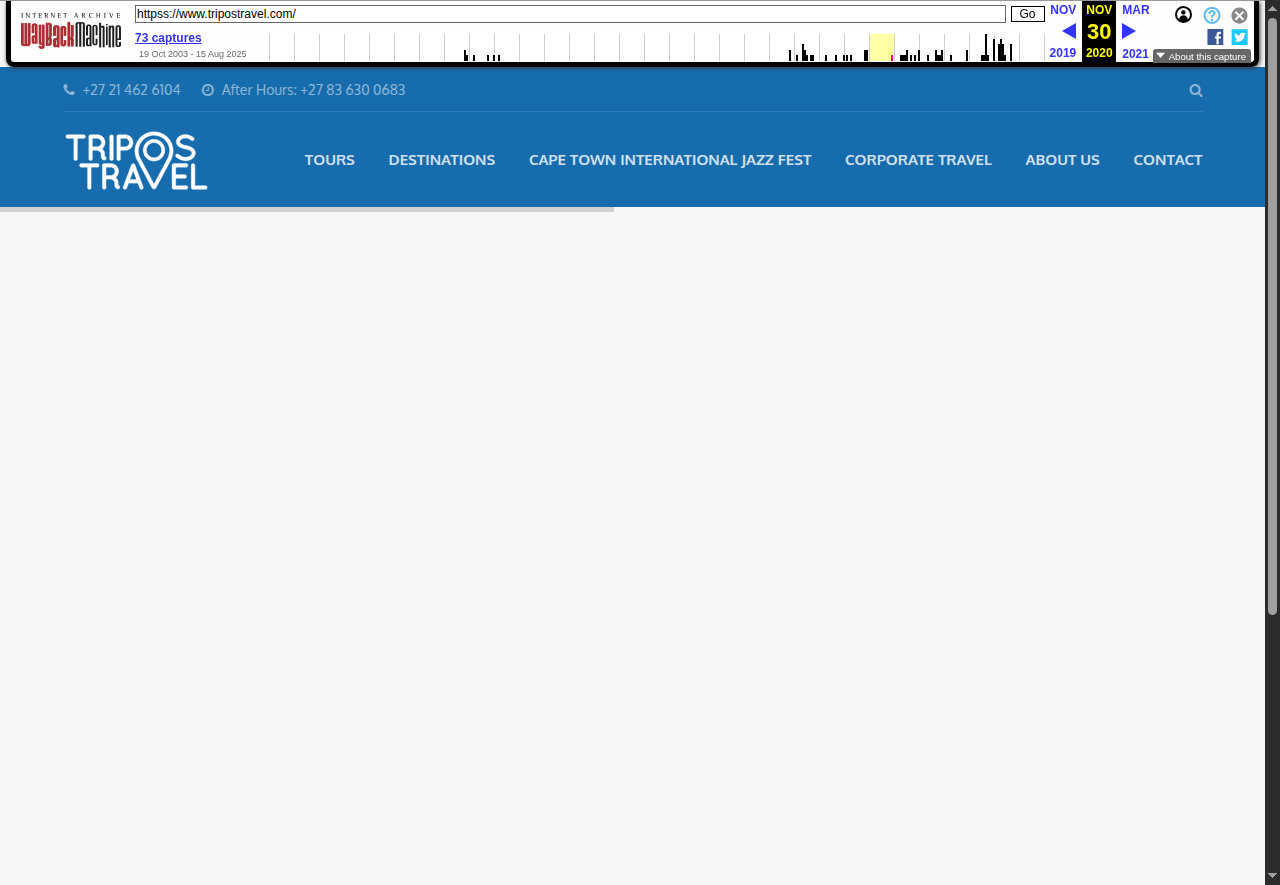Click the Tripos Travel logo
This screenshot has height=885, width=1280.
point(136,160)
